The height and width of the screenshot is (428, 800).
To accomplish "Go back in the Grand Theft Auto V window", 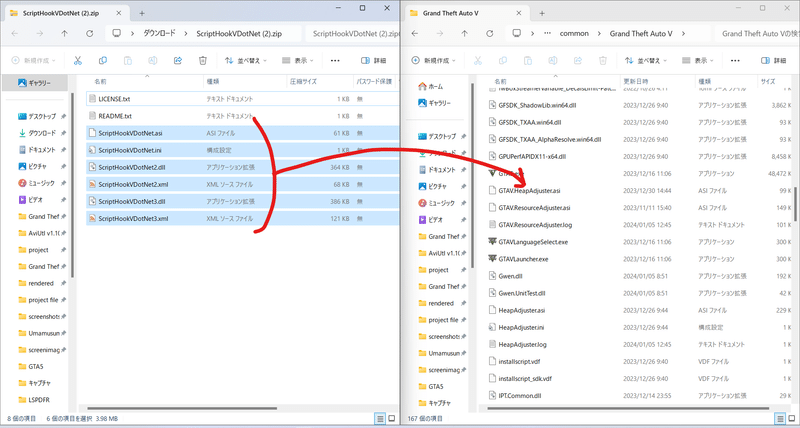I will coord(415,34).
